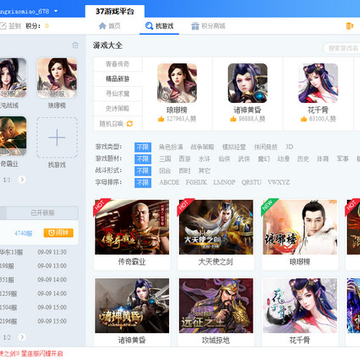Select 不限 for 游戏类型

click(143, 147)
